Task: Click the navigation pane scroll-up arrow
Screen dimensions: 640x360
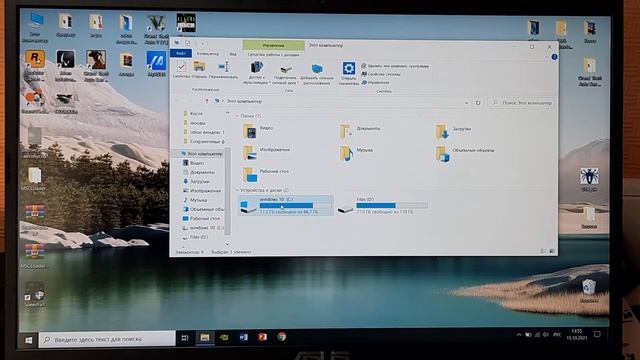Action: (228, 113)
